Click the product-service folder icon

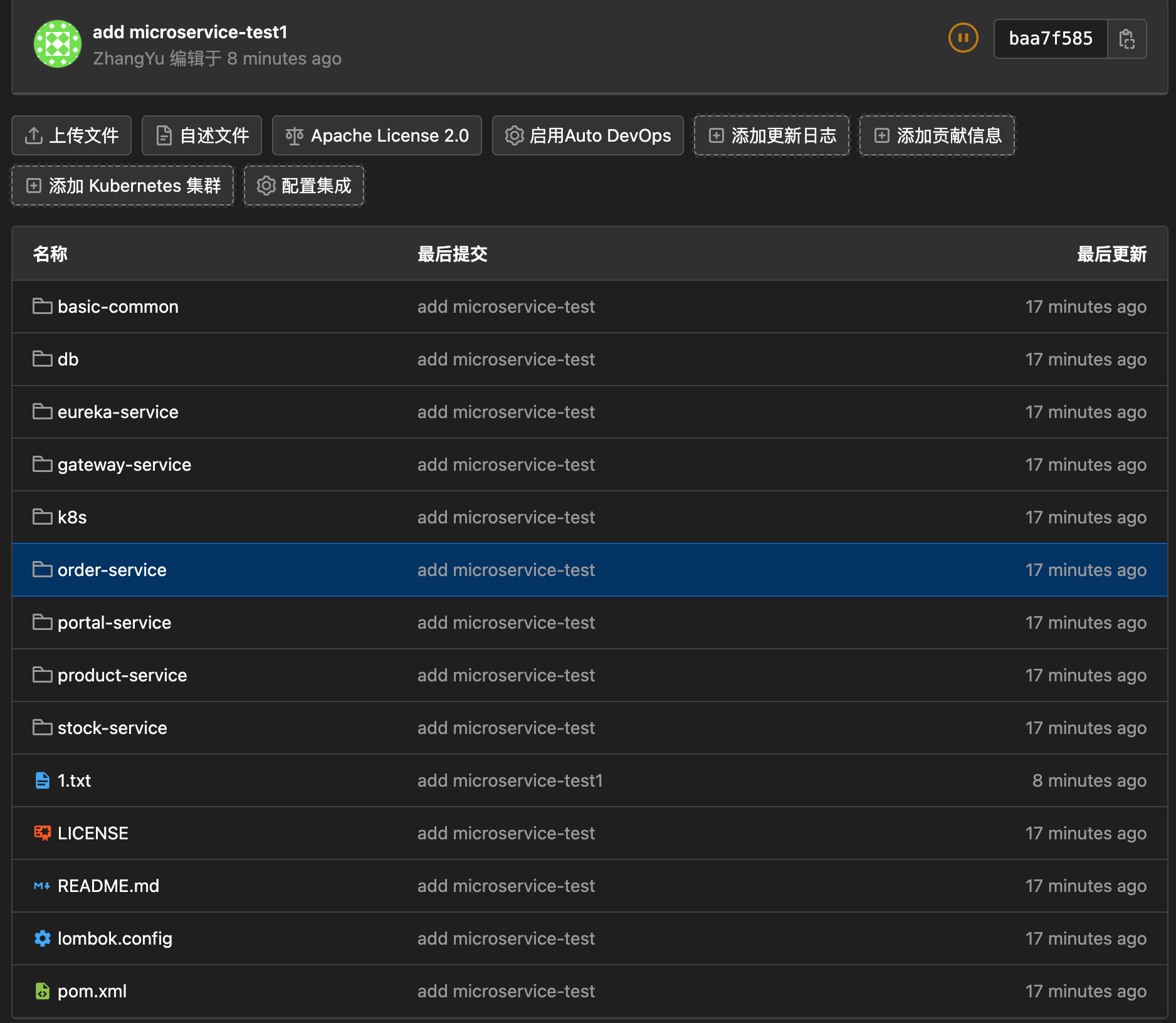click(x=43, y=675)
